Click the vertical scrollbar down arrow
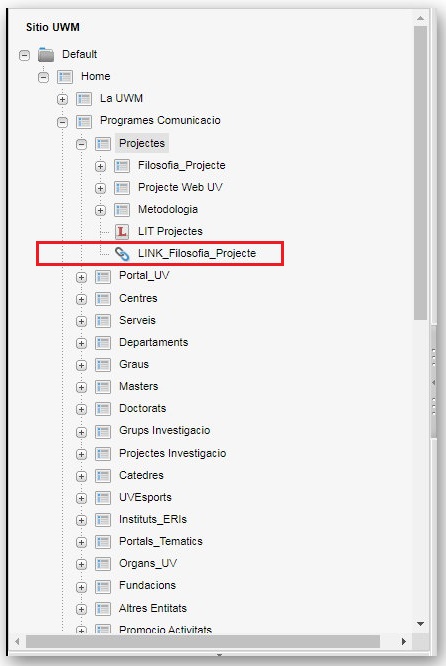 pos(421,624)
